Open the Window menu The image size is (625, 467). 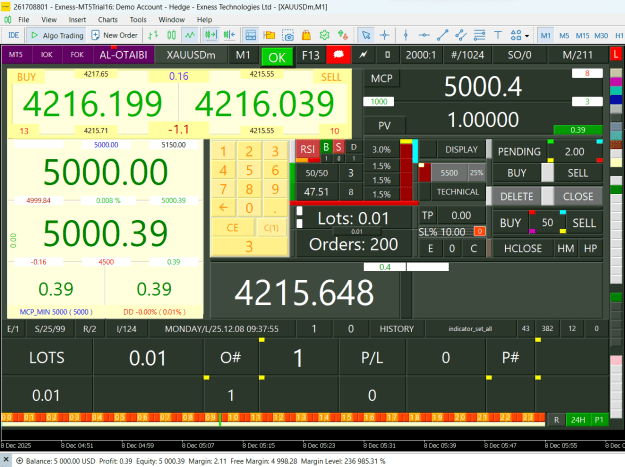pyautogui.click(x=171, y=20)
